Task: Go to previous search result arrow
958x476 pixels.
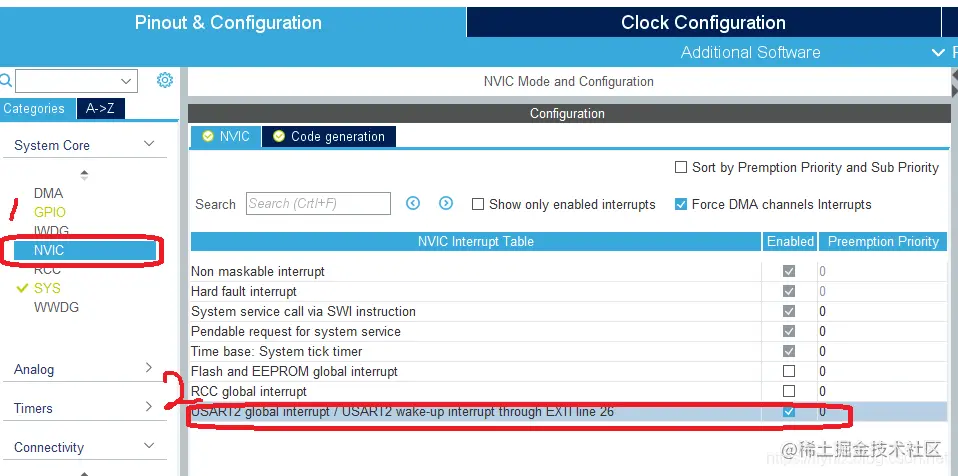Action: tap(413, 203)
